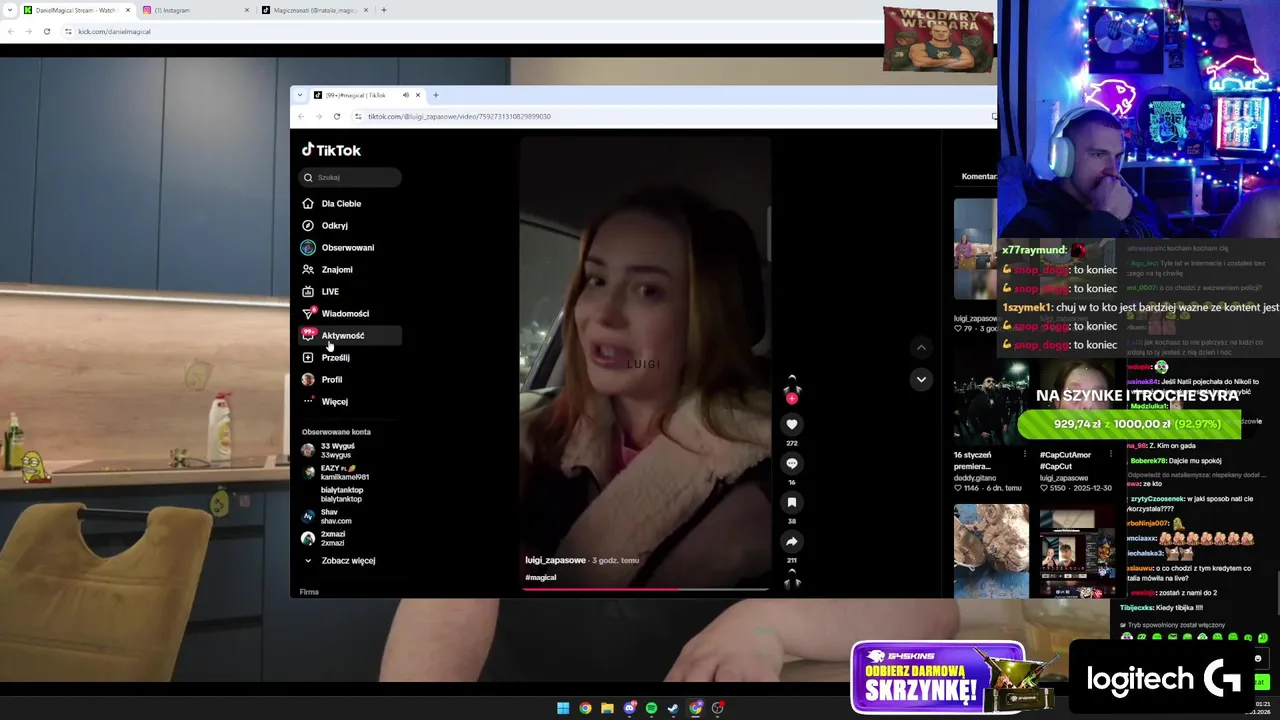
Task: Click the TikTok address bar URL
Action: 459,116
